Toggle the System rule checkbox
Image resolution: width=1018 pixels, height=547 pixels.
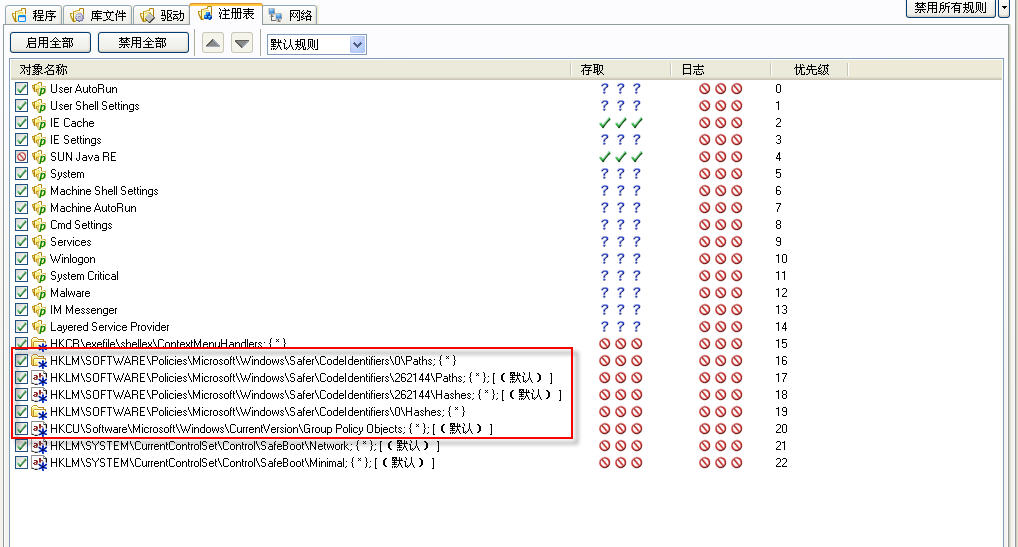pos(21,174)
